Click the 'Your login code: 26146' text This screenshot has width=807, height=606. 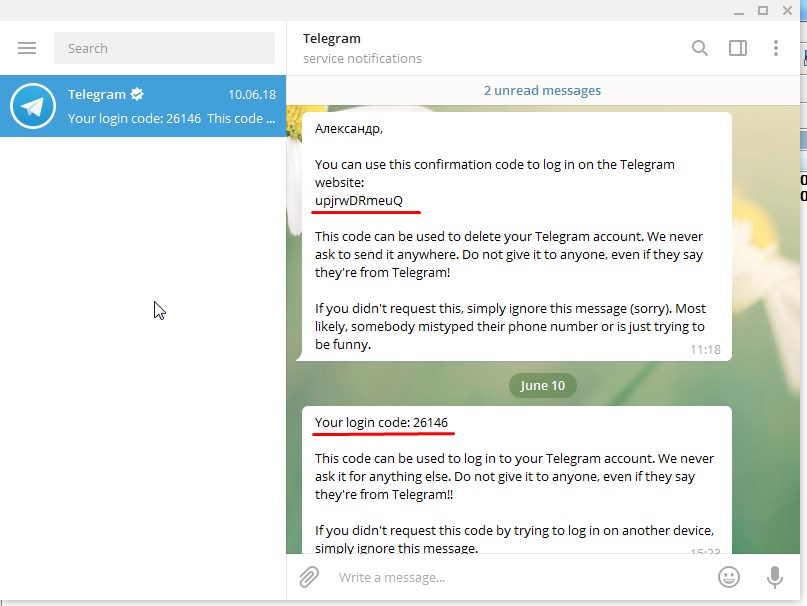pyautogui.click(x=381, y=422)
